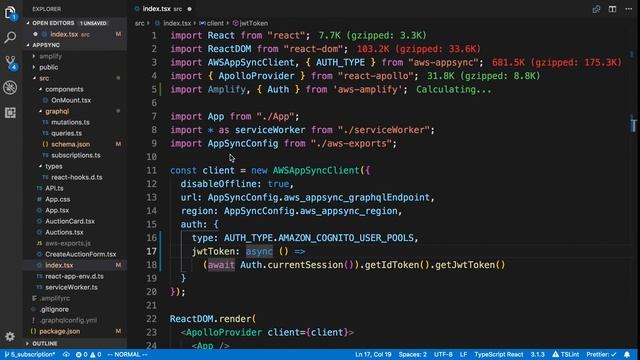Open Ln 17, Col 19 go-to-line indicator

pyautogui.click(x=373, y=355)
